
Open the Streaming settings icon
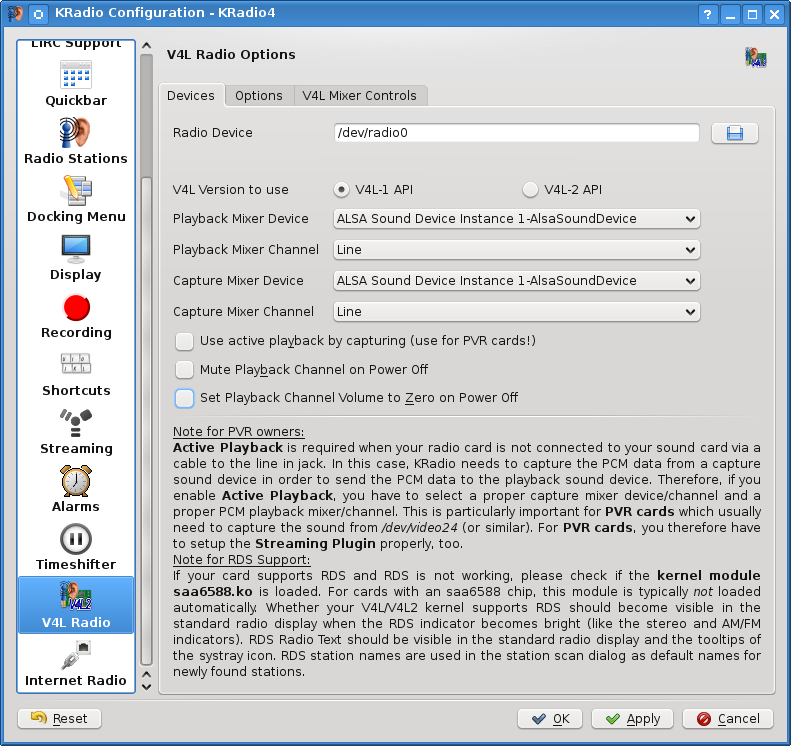pyautogui.click(x=76, y=423)
